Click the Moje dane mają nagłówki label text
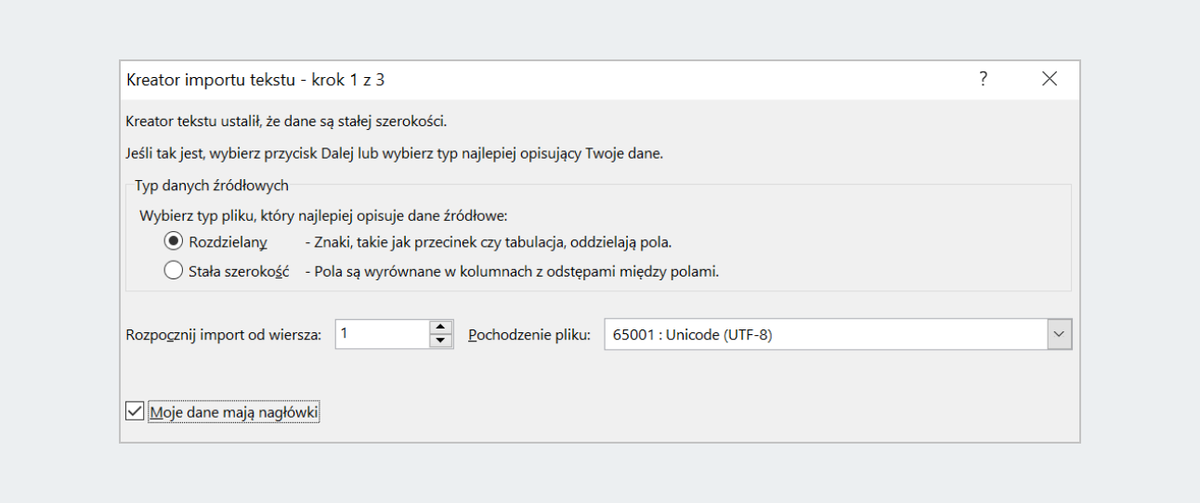 coord(234,411)
